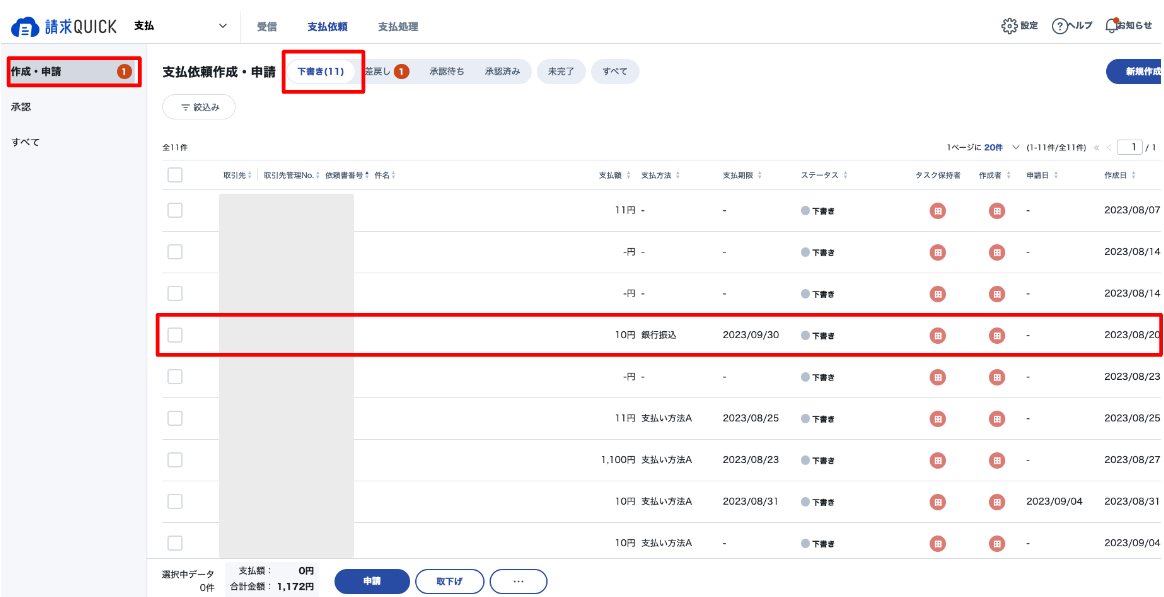Sort by 支払方法 column

click(x=660, y=175)
